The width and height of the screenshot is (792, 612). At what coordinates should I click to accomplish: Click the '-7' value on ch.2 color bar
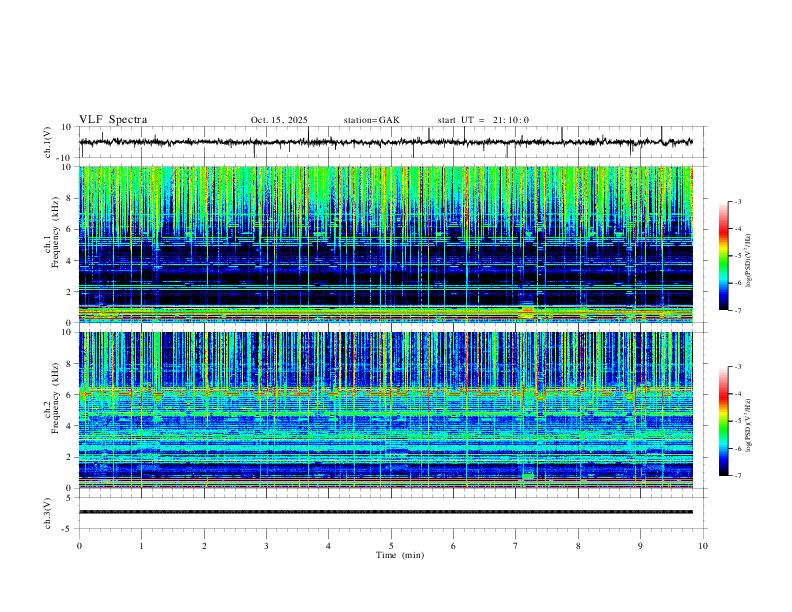point(737,476)
